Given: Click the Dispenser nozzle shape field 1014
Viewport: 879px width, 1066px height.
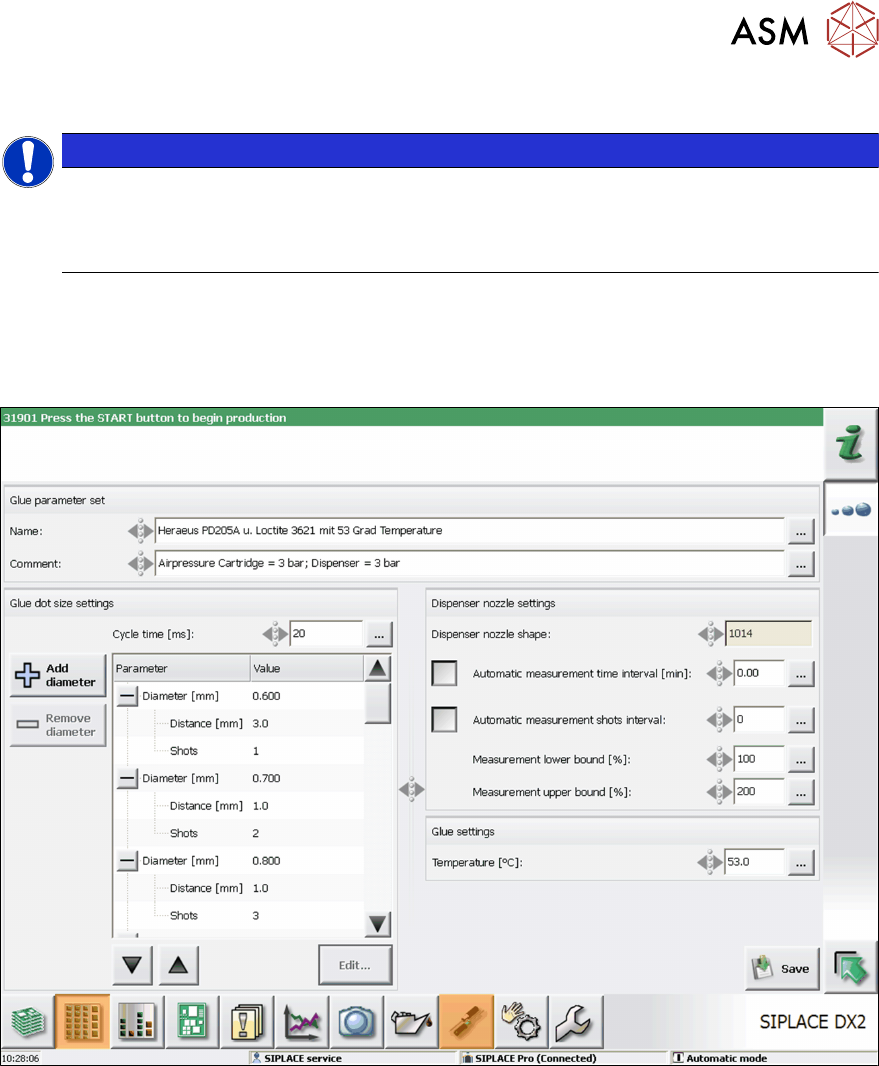Looking at the screenshot, I should pos(768,634).
